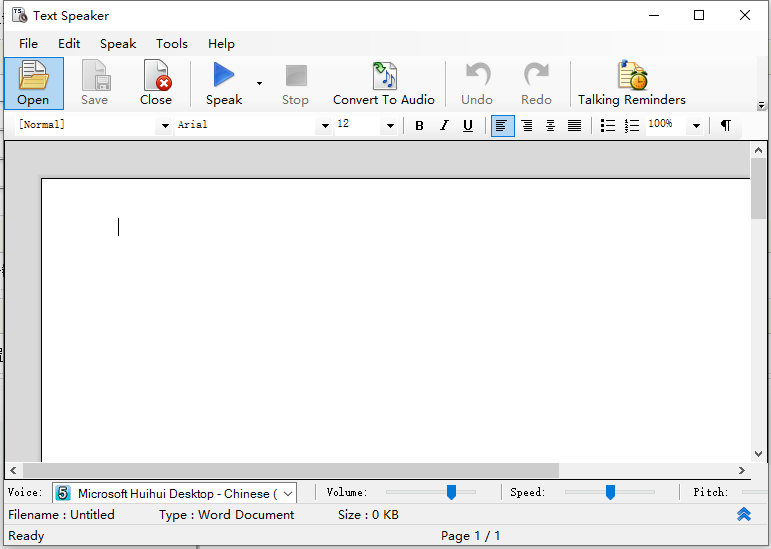Minimize the Text Speaker window
Viewport: 771px width, 549px height.
point(654,15)
